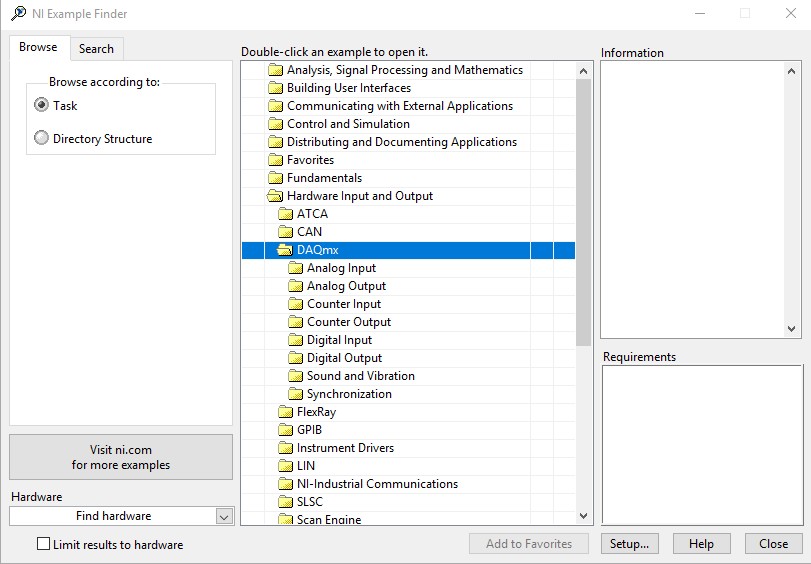The width and height of the screenshot is (811, 564).
Task: Click the Communicating with External Applications folder icon
Action: [x=276, y=106]
